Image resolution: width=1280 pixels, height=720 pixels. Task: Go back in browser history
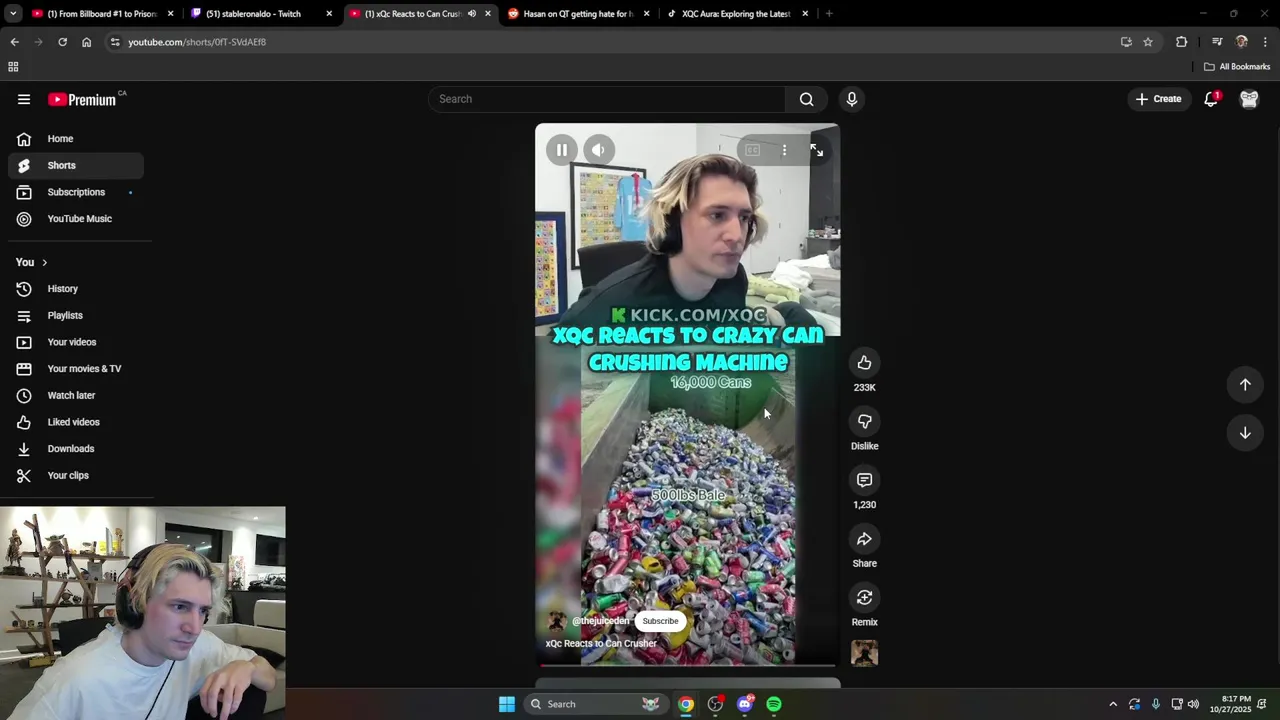[14, 42]
